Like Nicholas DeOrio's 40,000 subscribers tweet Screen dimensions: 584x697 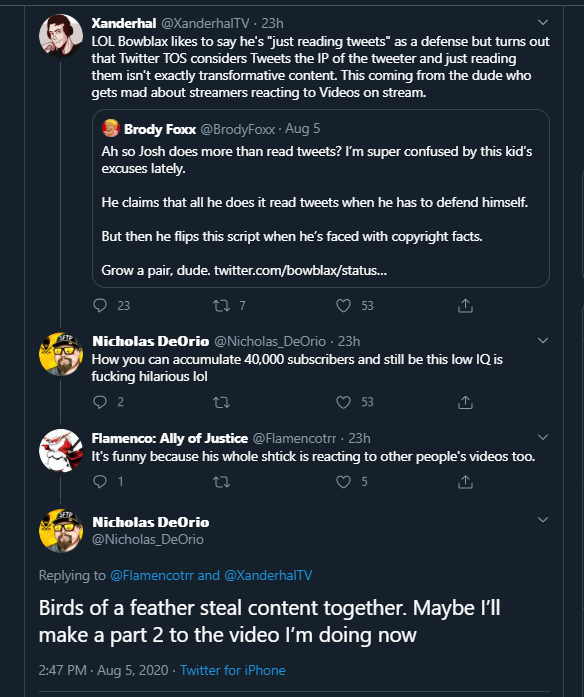click(x=343, y=402)
